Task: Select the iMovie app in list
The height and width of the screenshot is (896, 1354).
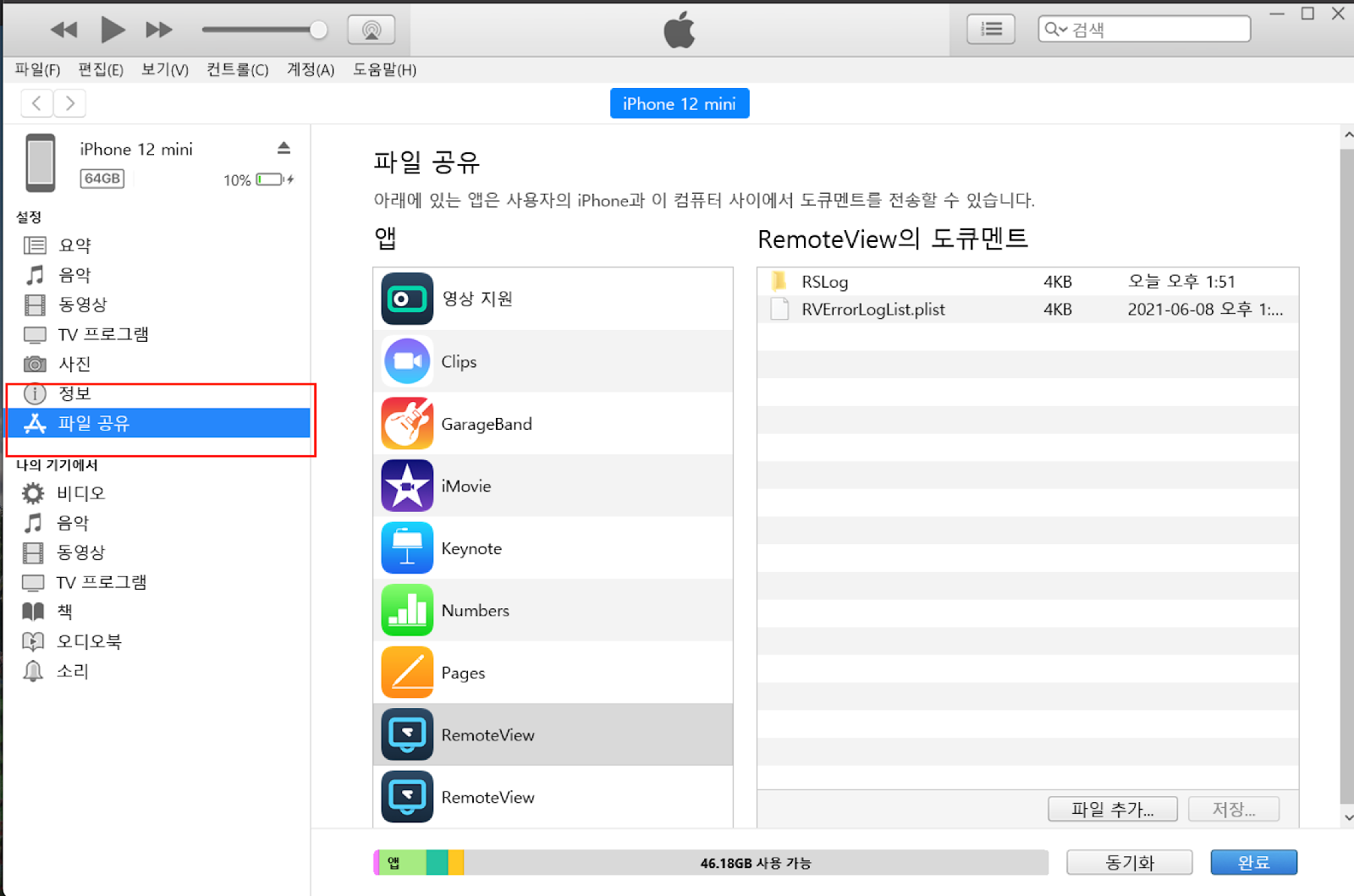Action: (x=465, y=486)
